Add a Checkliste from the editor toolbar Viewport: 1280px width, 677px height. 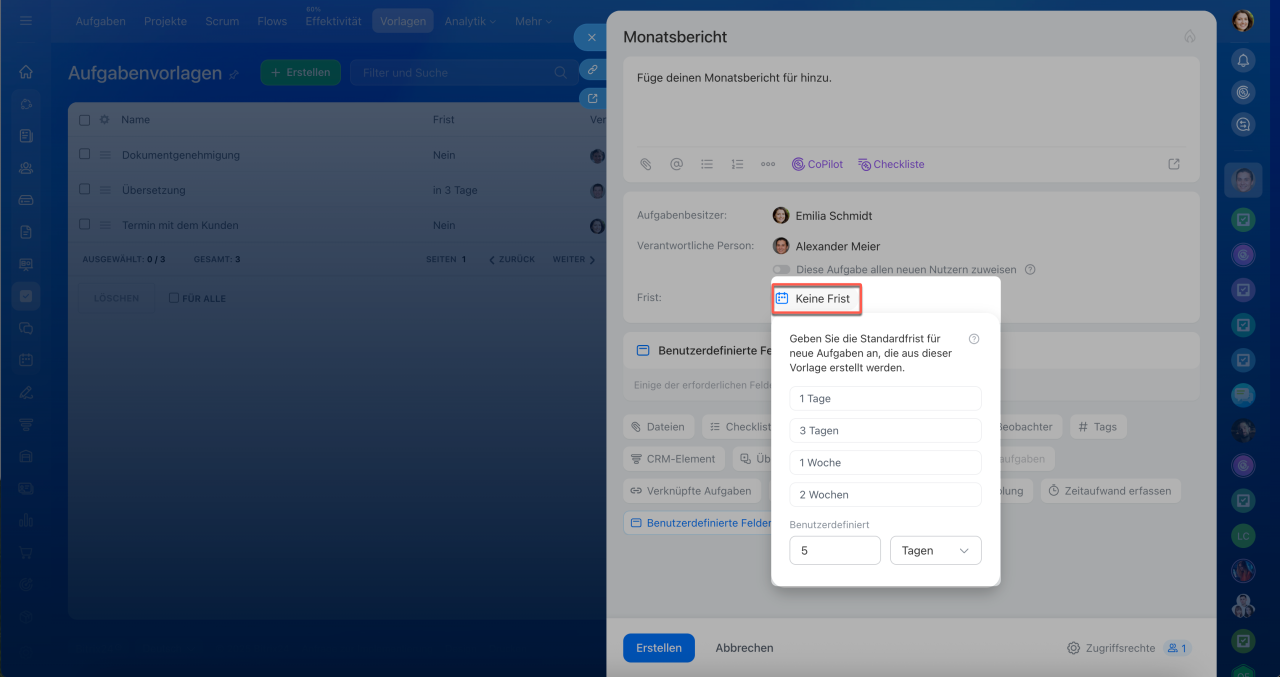click(891, 164)
